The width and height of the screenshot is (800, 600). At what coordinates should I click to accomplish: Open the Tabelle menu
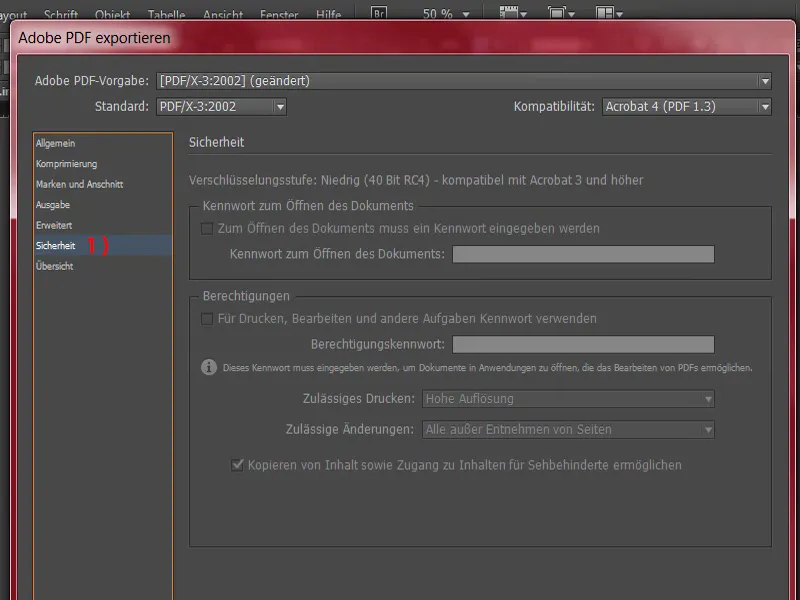(x=166, y=14)
